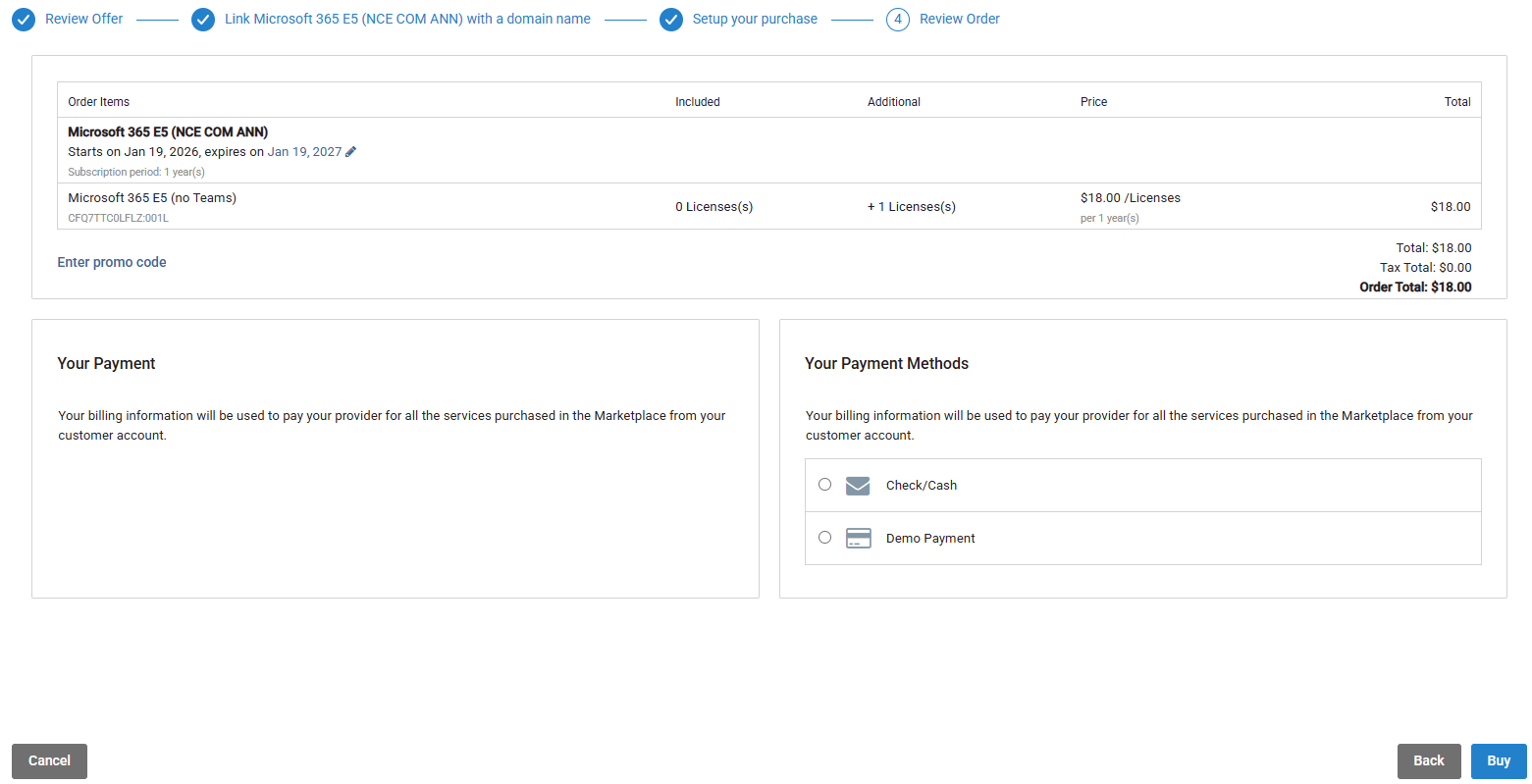Choose the Demo Payment method label
Screen dimensions: 1532x784
[x=929, y=539]
